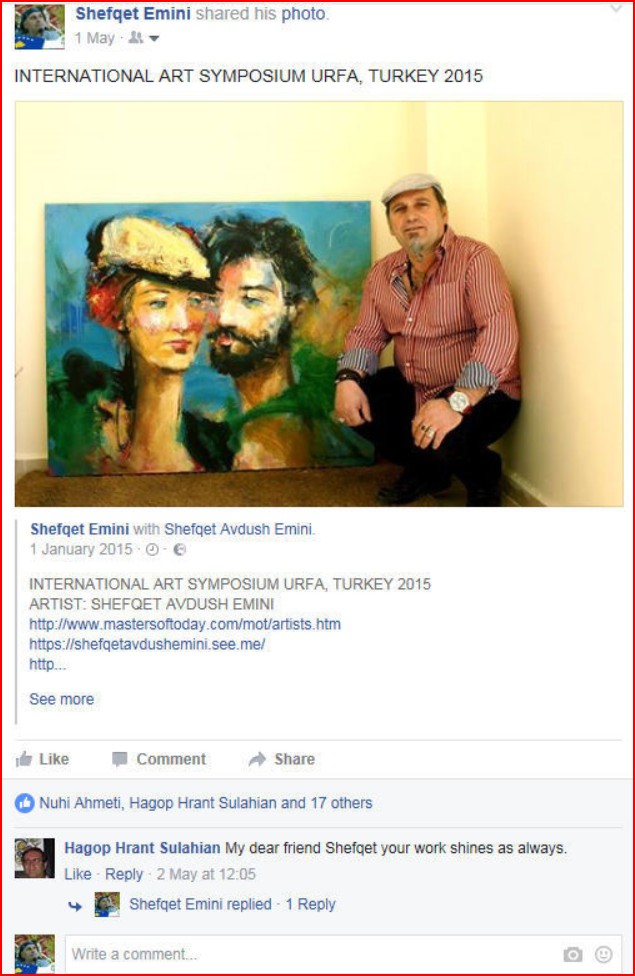
Task: Click the thumbs-up Like icon
Action: pyautogui.click(x=24, y=759)
